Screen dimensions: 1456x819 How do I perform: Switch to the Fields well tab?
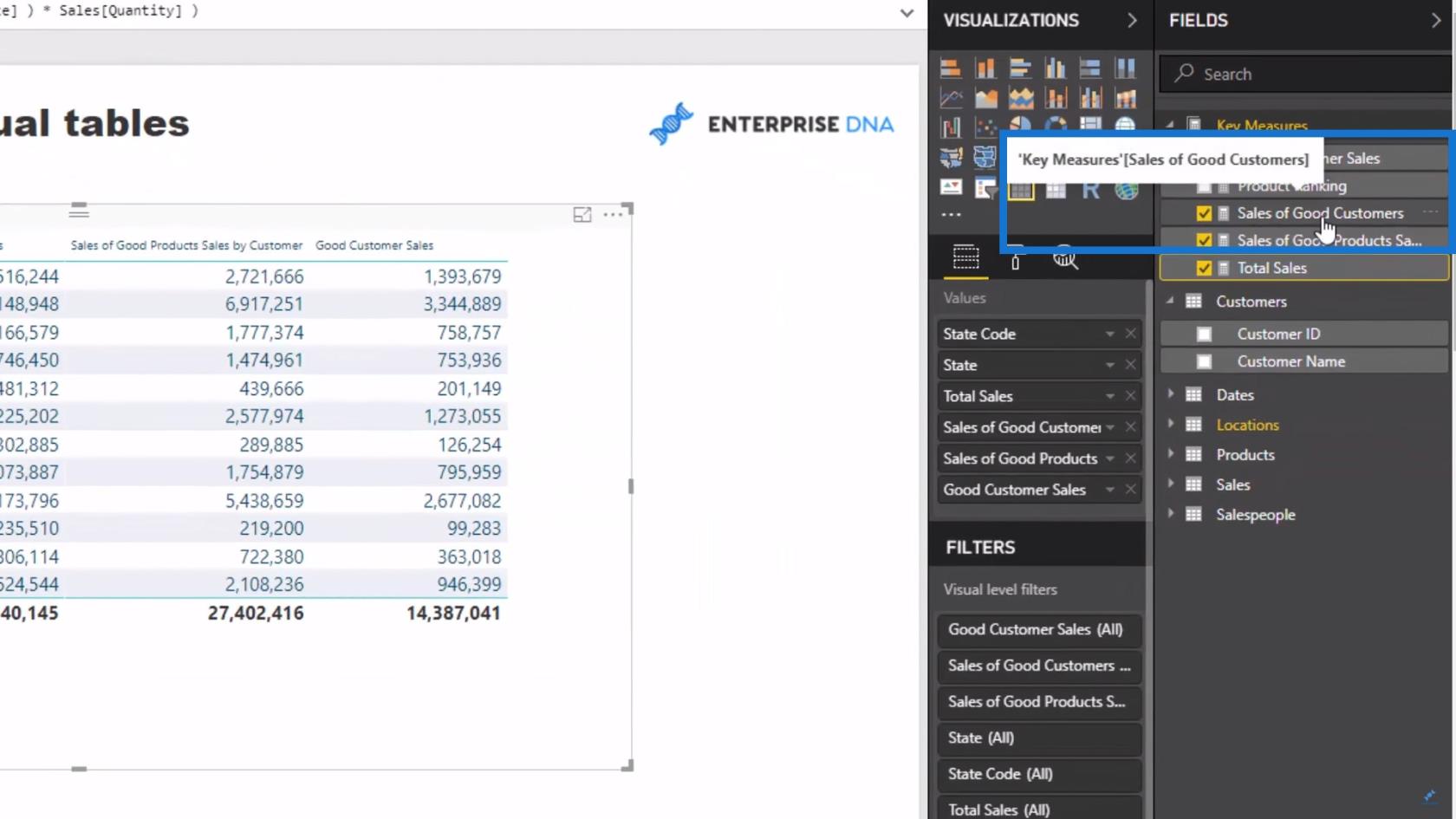tap(965, 257)
